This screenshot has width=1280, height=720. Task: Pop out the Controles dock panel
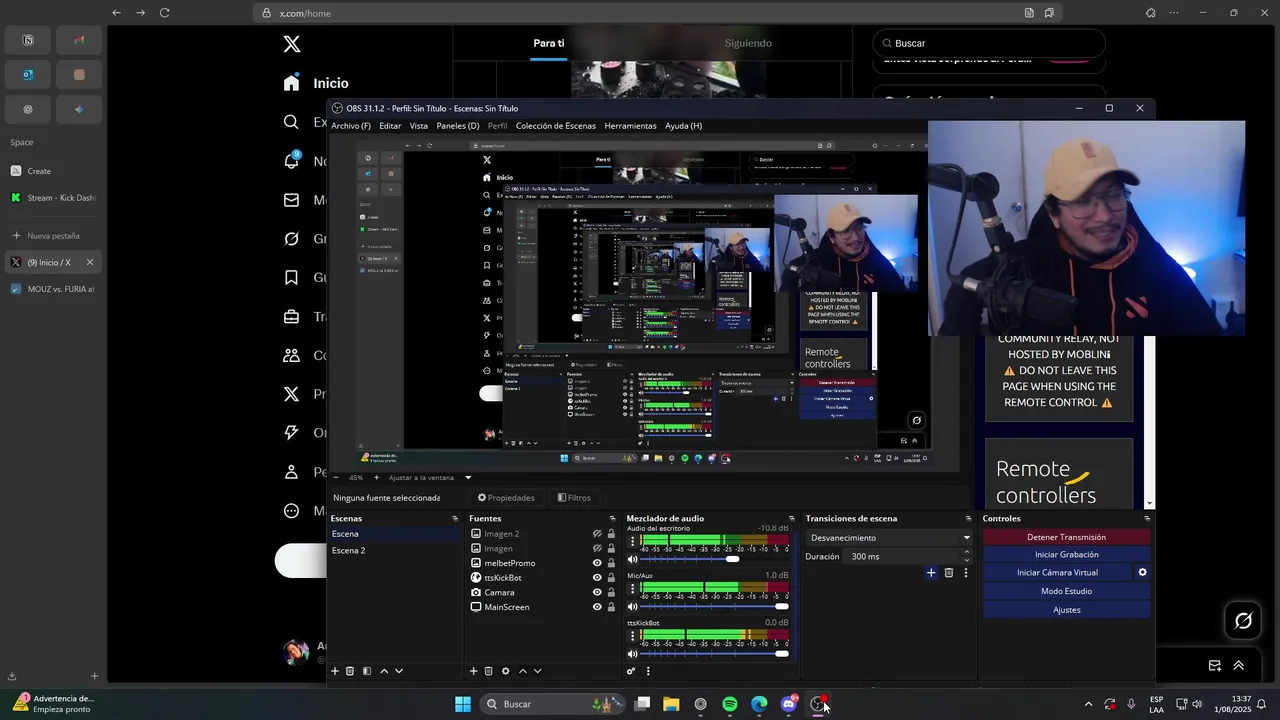click(x=1147, y=519)
